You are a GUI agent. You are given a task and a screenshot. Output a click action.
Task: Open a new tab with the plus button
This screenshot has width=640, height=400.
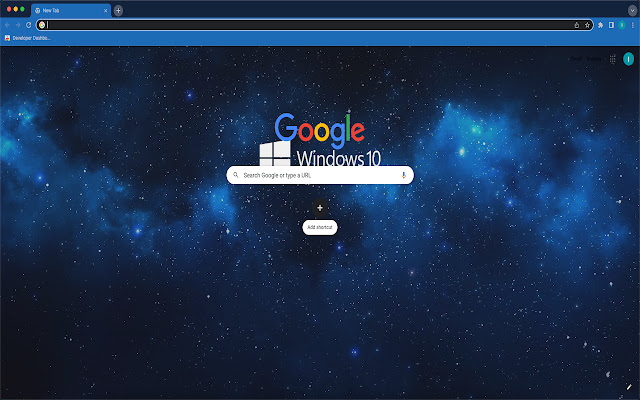point(118,11)
